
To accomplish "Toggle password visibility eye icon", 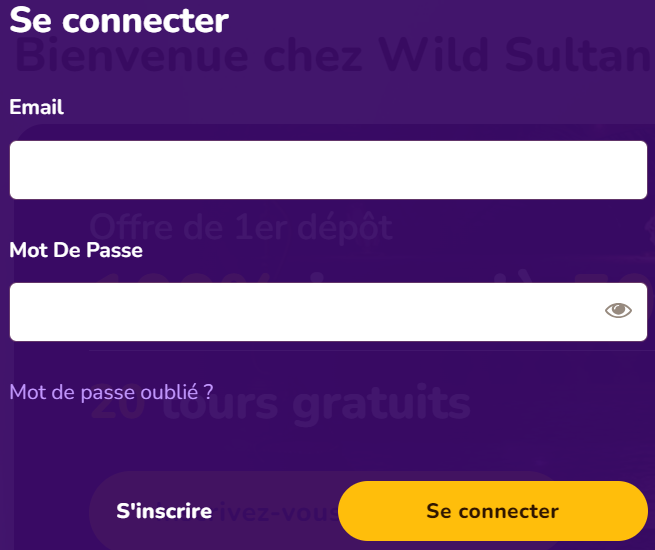I will click(x=618, y=310).
